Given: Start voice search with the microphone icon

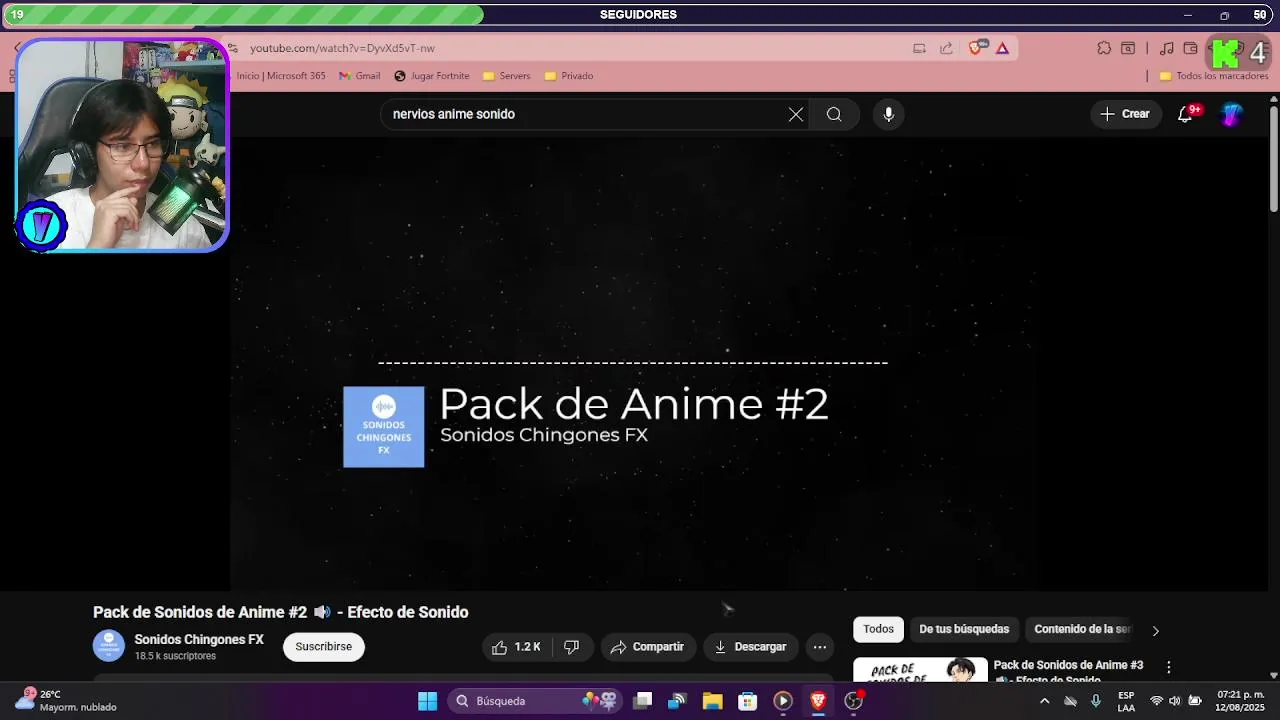Looking at the screenshot, I should (888, 114).
